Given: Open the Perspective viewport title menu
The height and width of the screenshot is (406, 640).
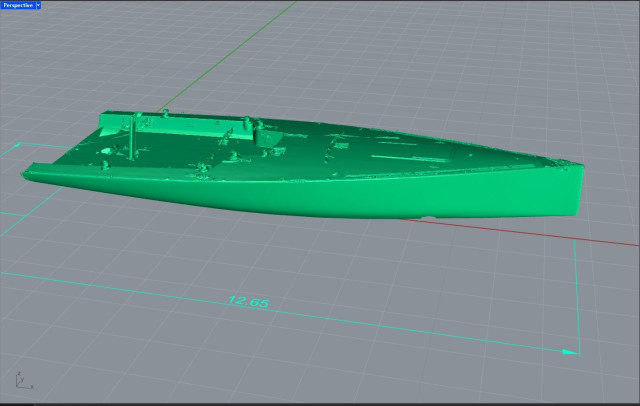Looking at the screenshot, I should pos(18,5).
